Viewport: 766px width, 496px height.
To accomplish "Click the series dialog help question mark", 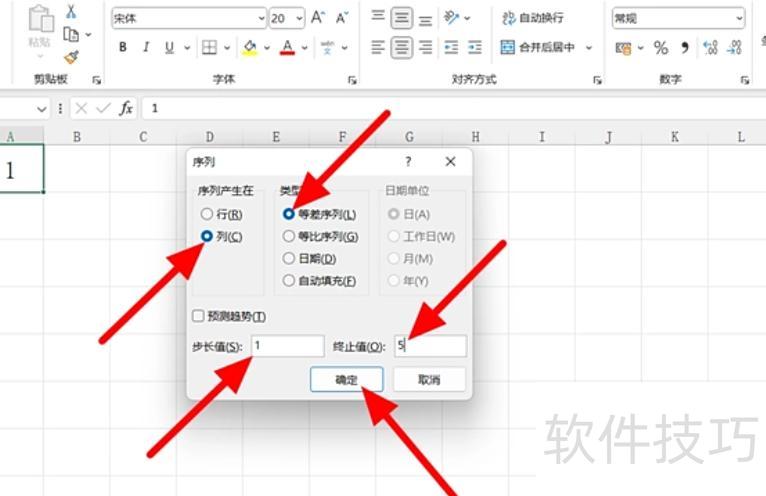I will pos(408,161).
